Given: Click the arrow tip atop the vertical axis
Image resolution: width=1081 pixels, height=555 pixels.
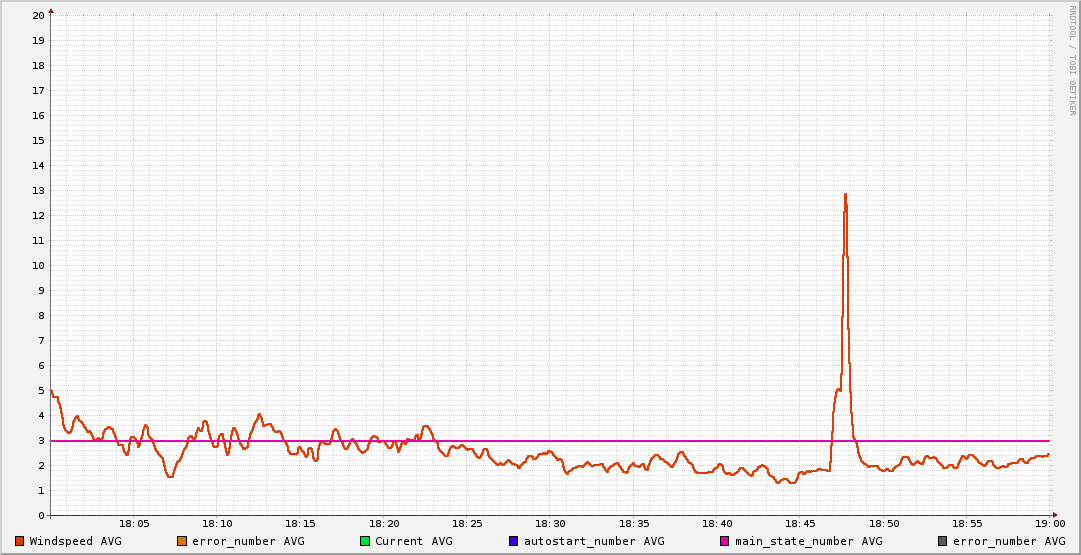Looking at the screenshot, I should click(x=51, y=10).
